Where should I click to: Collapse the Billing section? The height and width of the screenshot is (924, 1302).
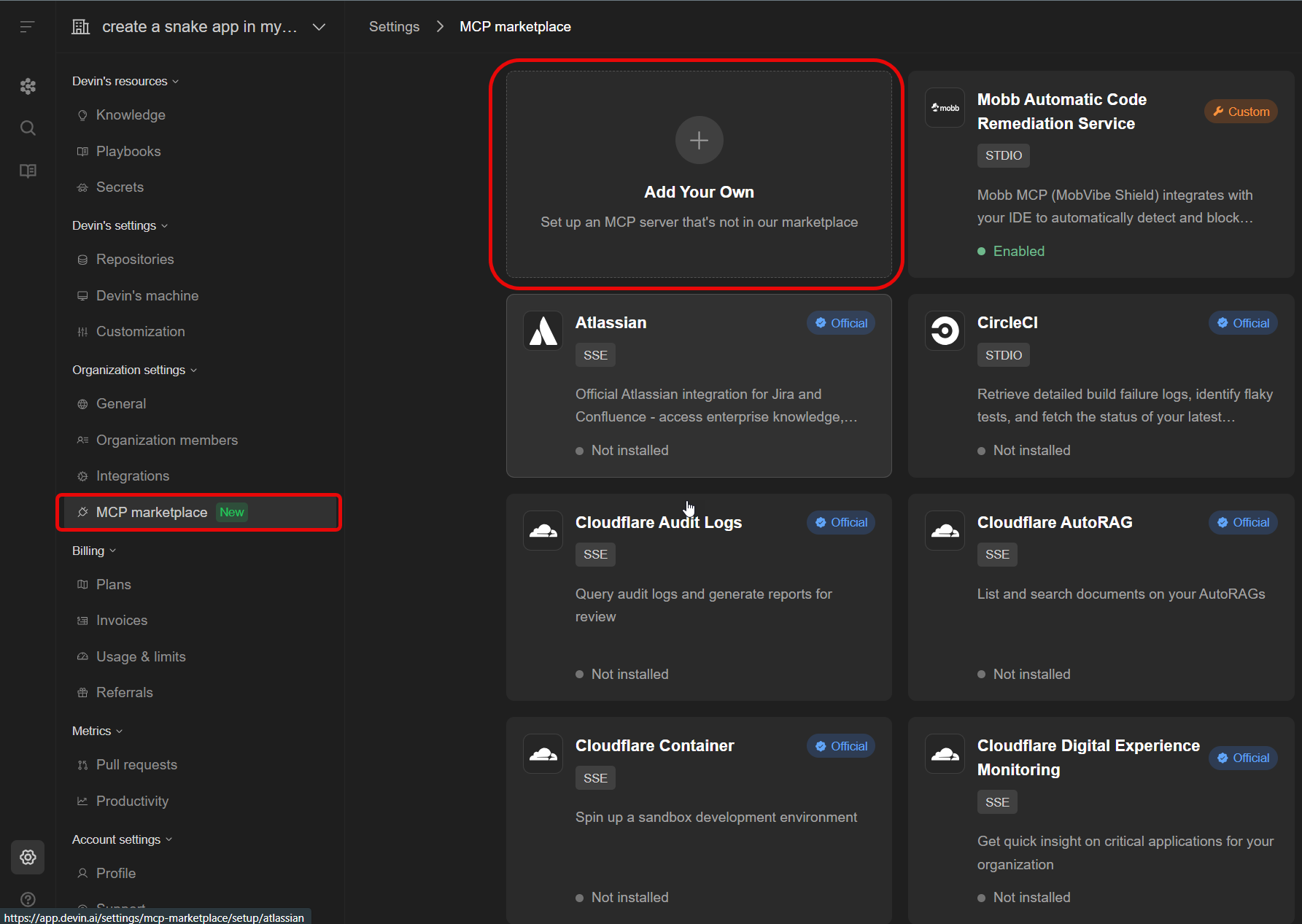(94, 551)
